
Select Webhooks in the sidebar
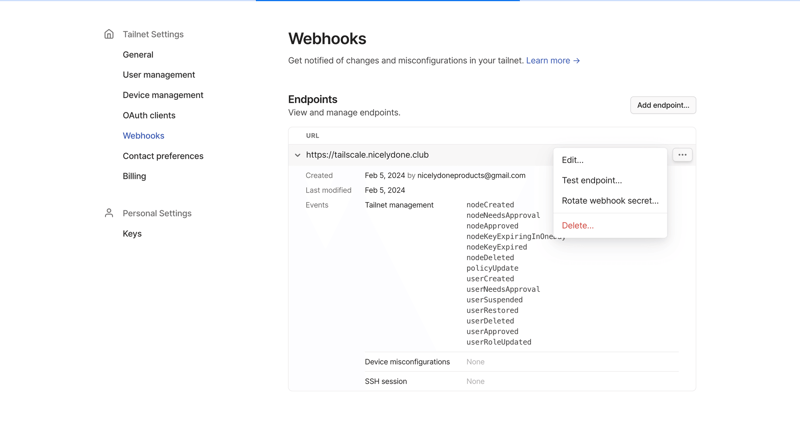click(143, 136)
